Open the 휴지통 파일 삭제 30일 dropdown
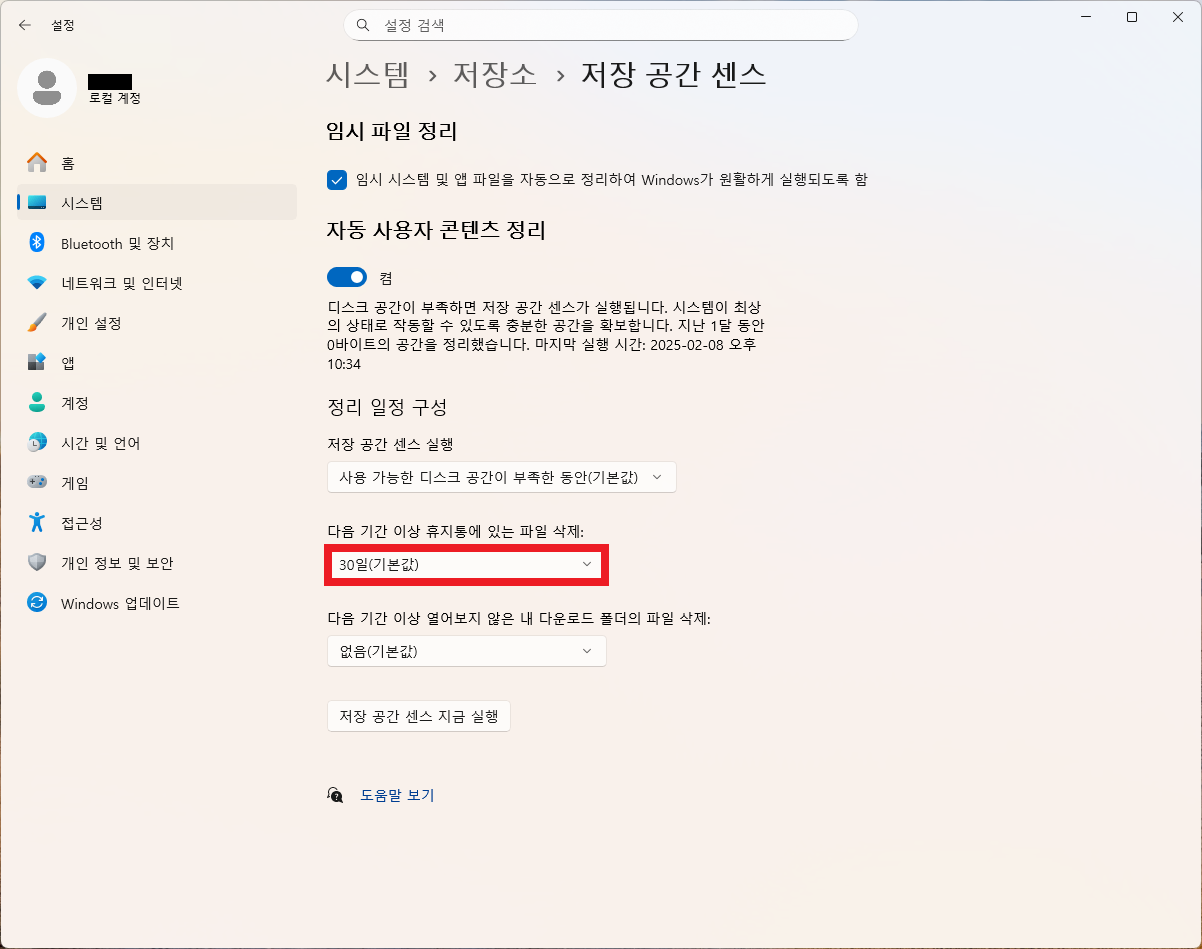Screen dimensions: 1202x949 [467, 565]
